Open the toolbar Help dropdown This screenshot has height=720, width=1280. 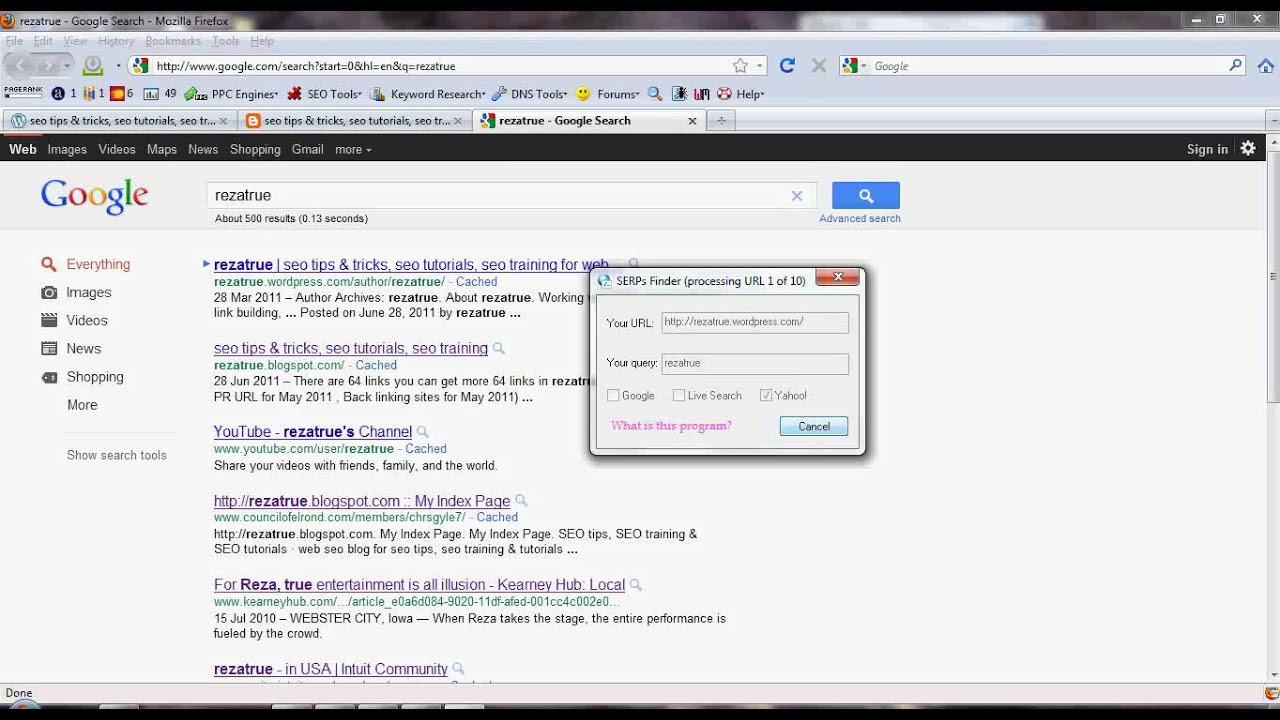click(x=740, y=94)
